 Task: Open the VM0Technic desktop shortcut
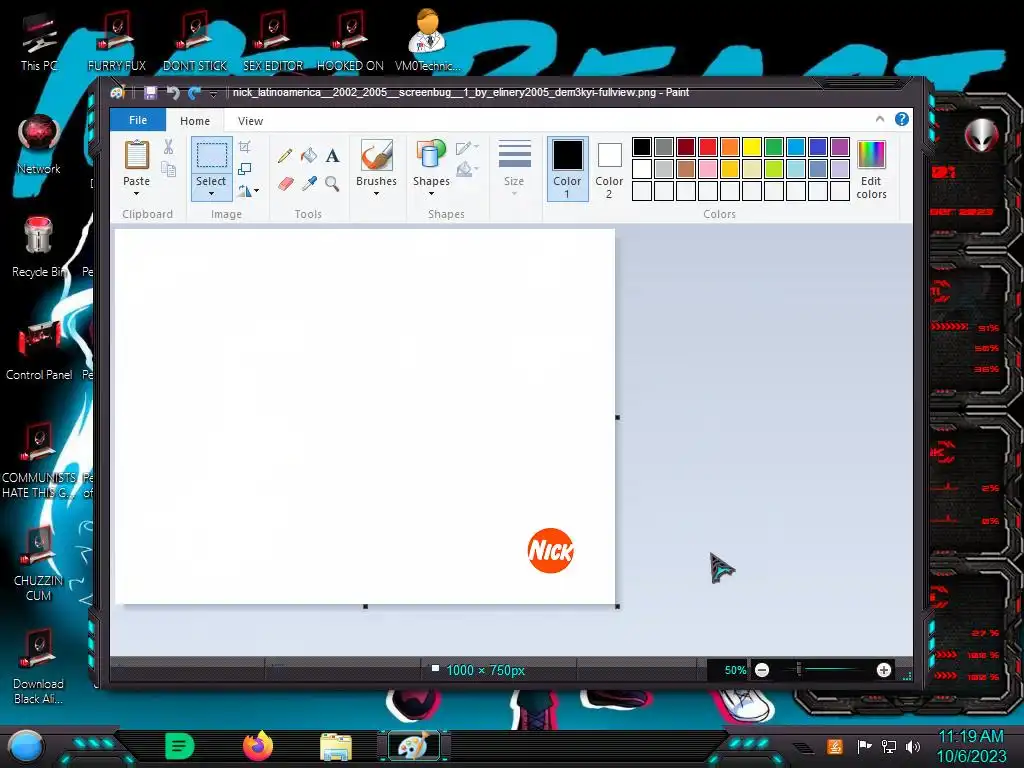point(427,40)
